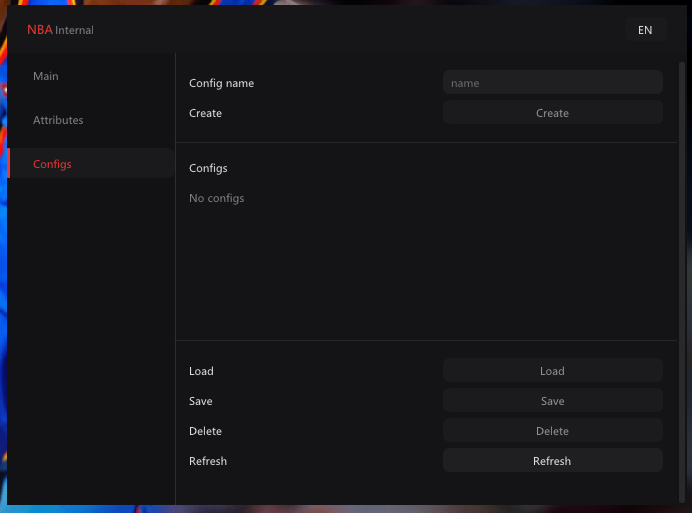Open the Main tab in sidebar
This screenshot has width=692, height=513.
click(90, 76)
